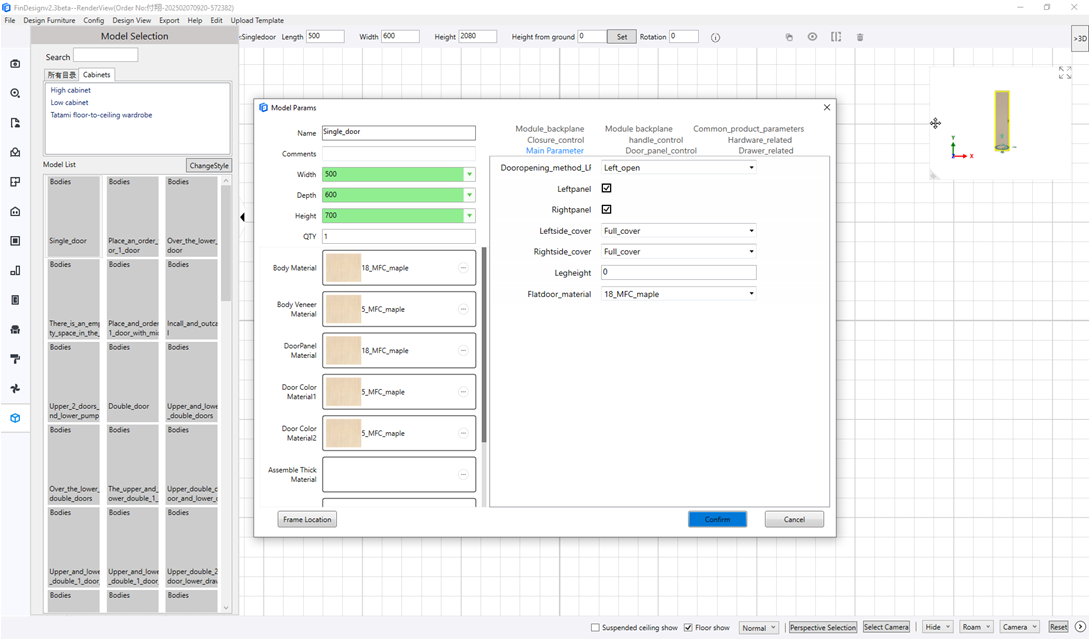Toggle the Rightpanel checkbox

tap(606, 209)
